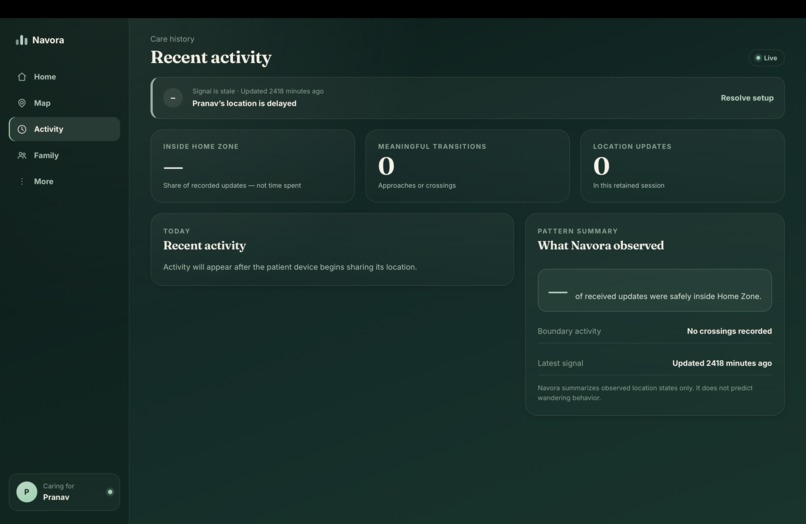Click 'In this retained session' caption
This screenshot has height=524, width=806.
point(629,186)
